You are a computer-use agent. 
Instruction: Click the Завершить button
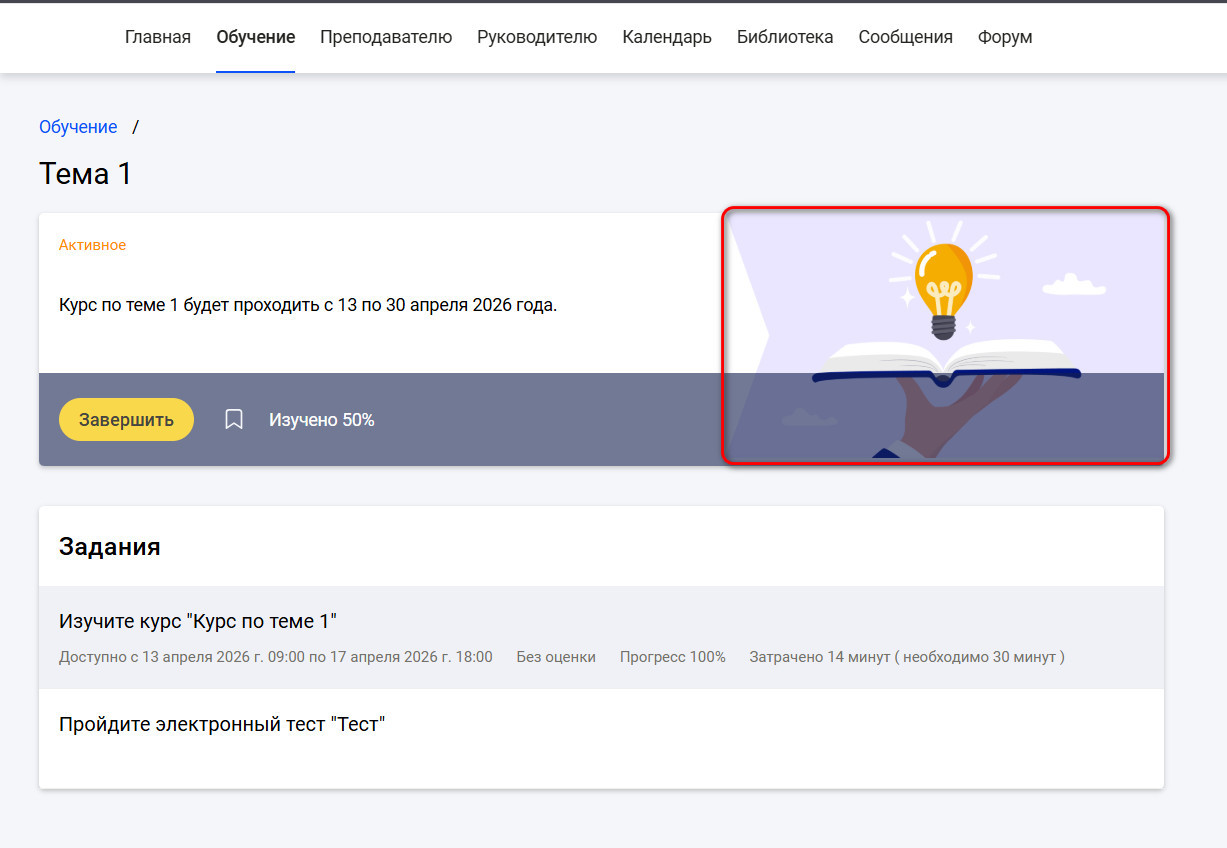(x=126, y=419)
